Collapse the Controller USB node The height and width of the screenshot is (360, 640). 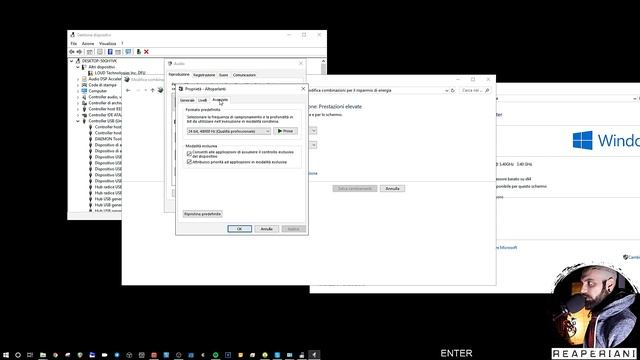tap(78, 121)
